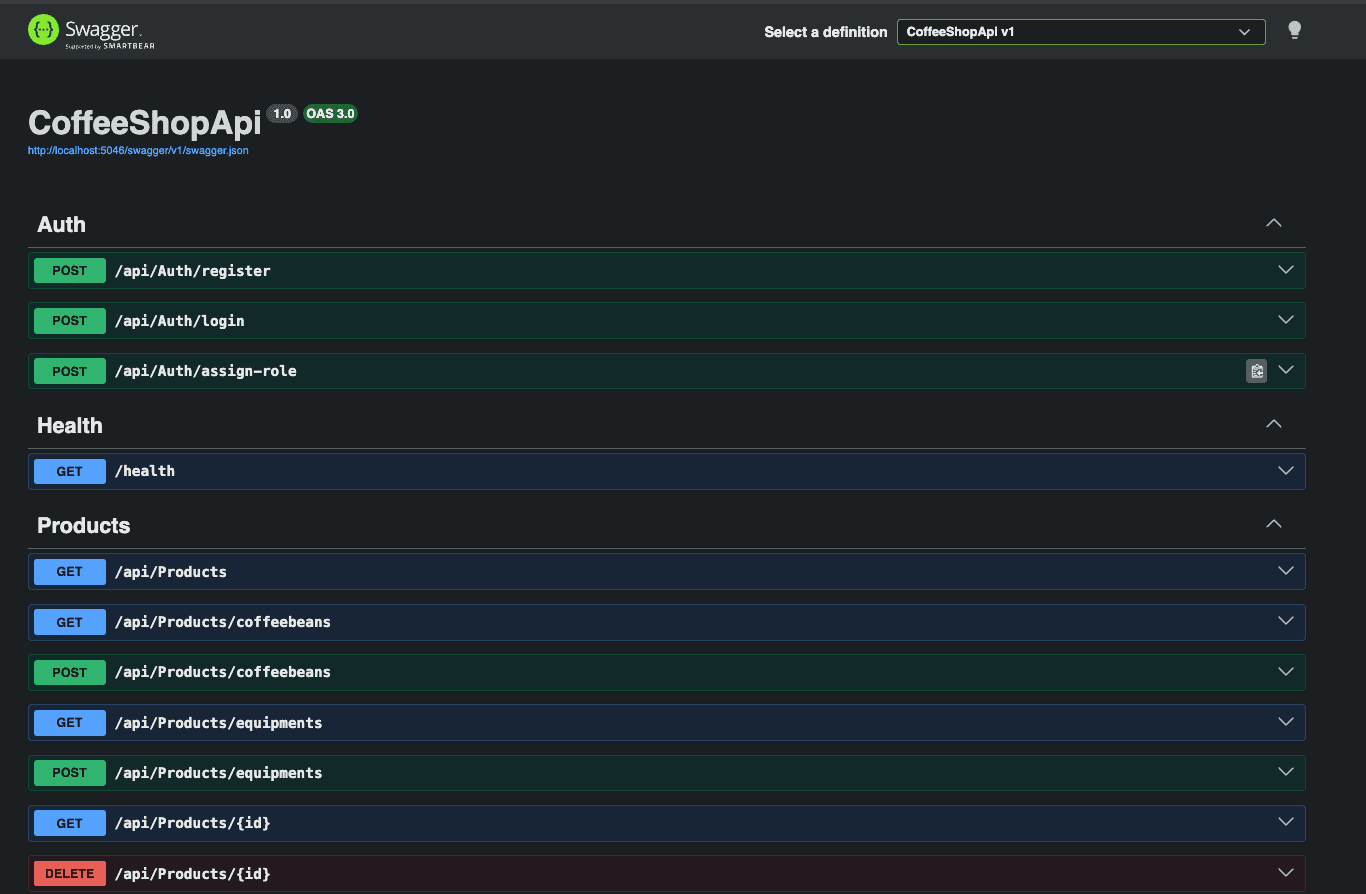Open the swagger.json link

138,151
